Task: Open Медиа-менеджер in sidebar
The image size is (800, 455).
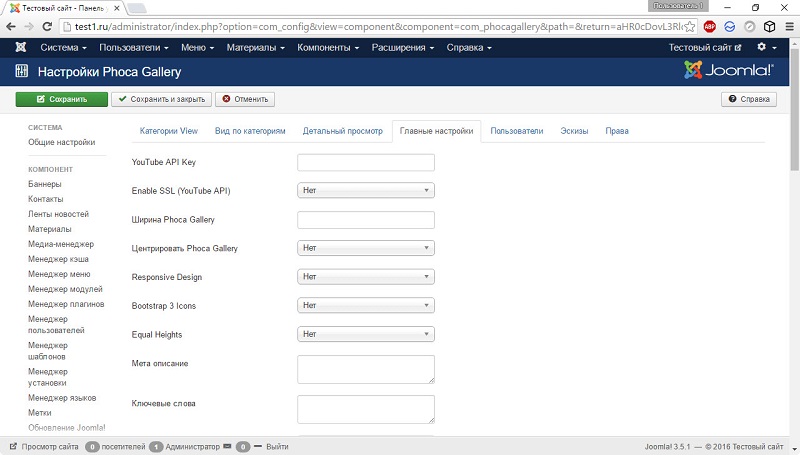Action: point(61,244)
